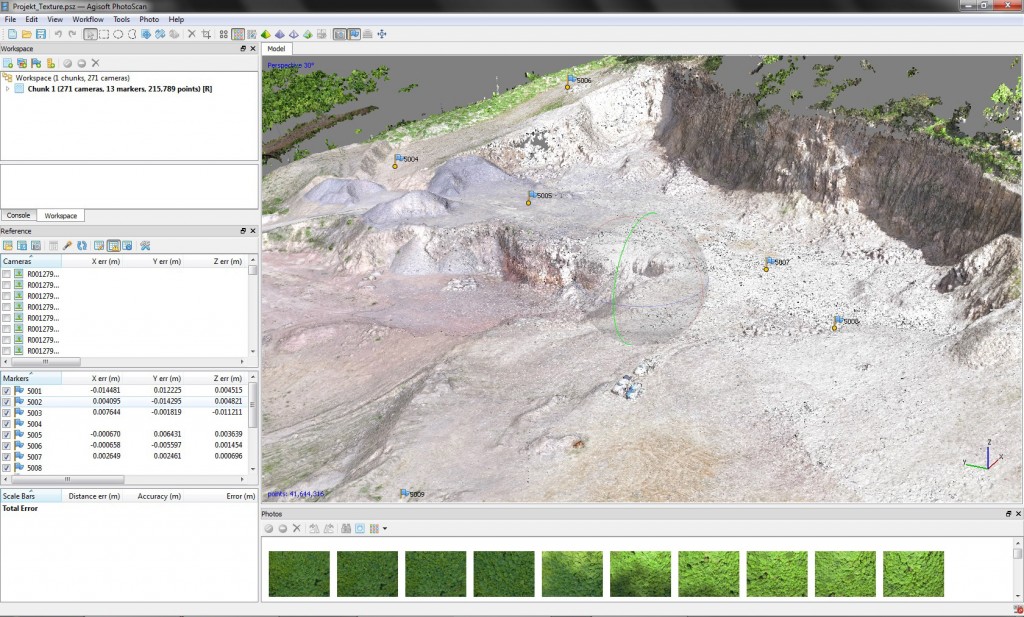Activate the Crop Selection tool
The image size is (1024, 617).
point(206,34)
